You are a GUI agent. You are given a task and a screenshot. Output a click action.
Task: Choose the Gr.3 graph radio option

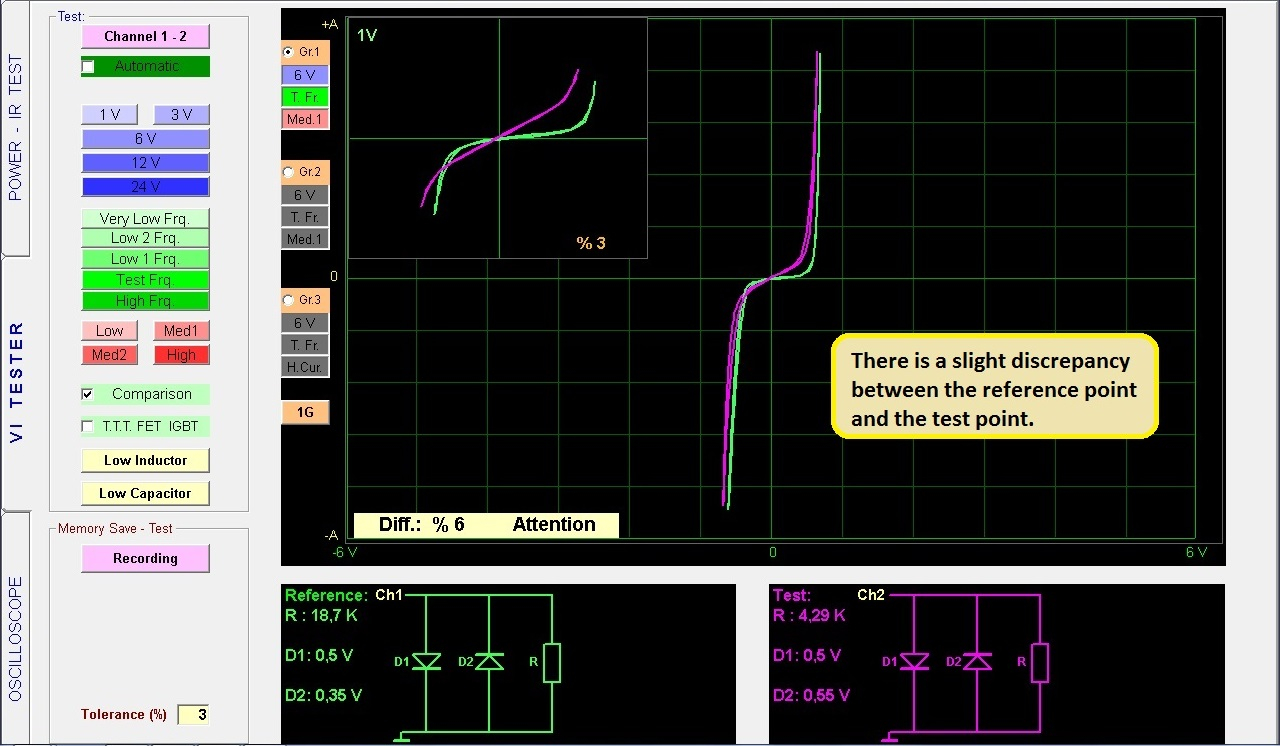click(x=289, y=300)
